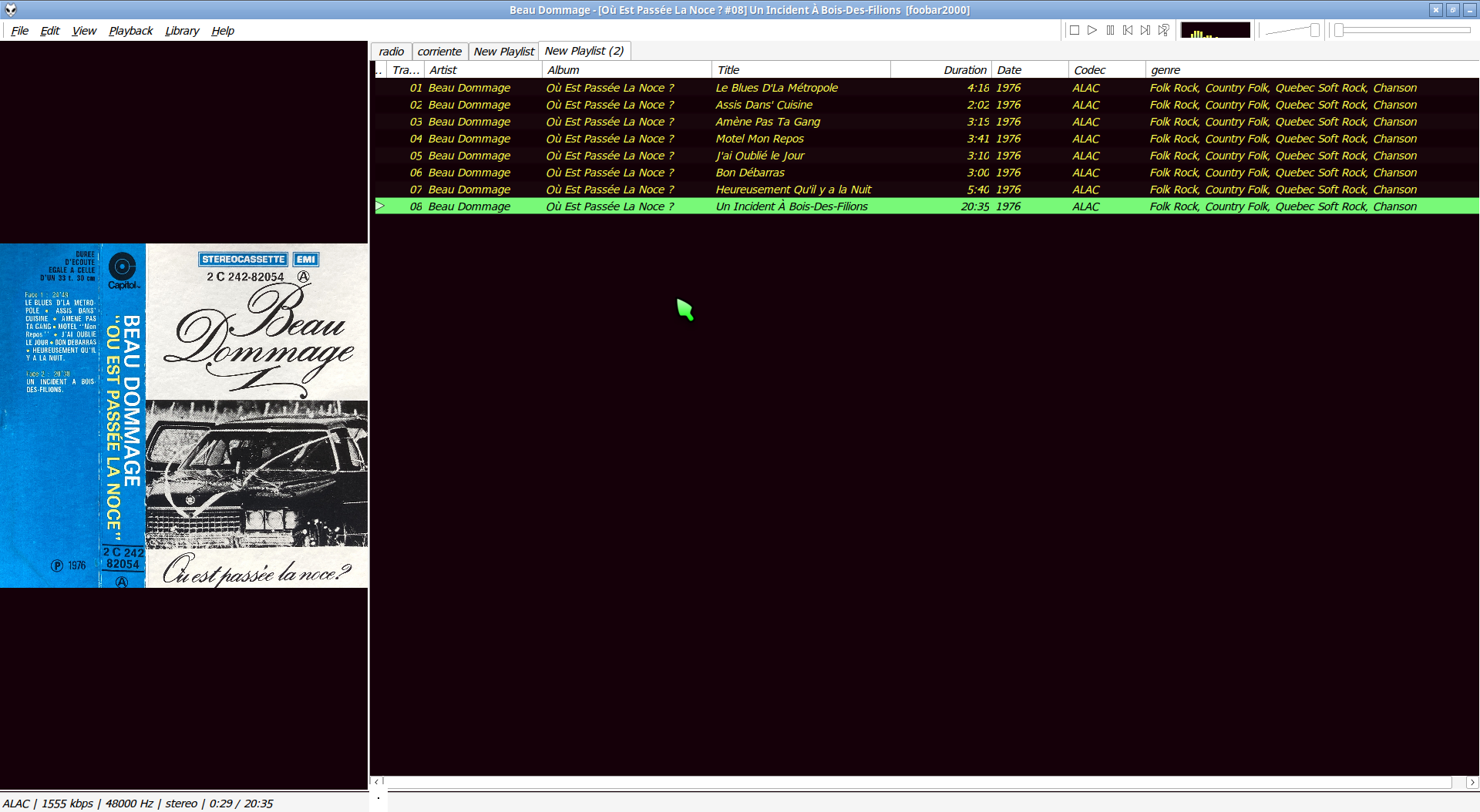The height and width of the screenshot is (812, 1480).
Task: Play a random track
Action: pyautogui.click(x=1164, y=30)
